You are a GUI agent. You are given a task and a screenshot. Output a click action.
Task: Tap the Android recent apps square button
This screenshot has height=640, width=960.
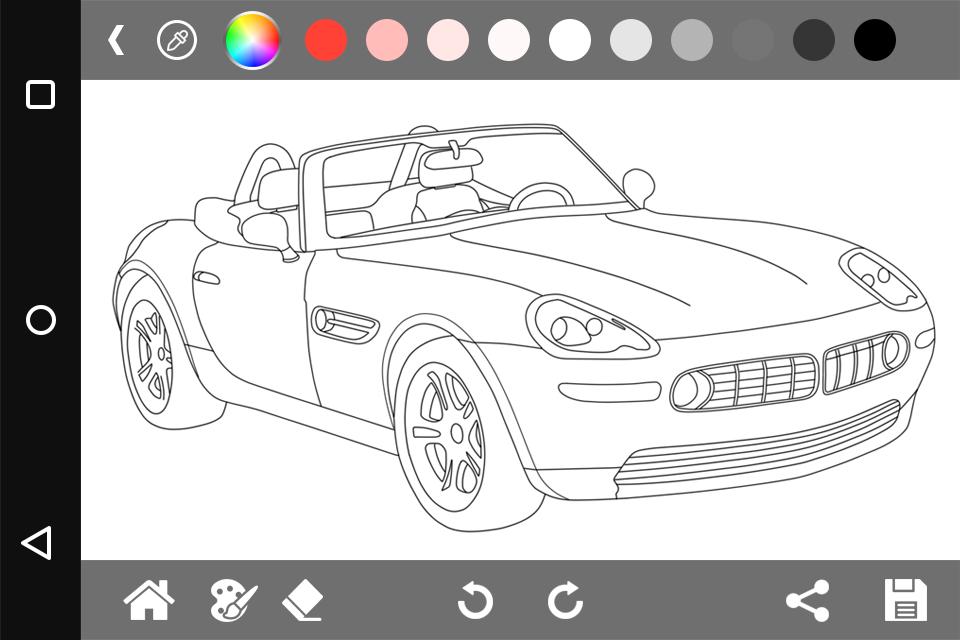point(40,95)
